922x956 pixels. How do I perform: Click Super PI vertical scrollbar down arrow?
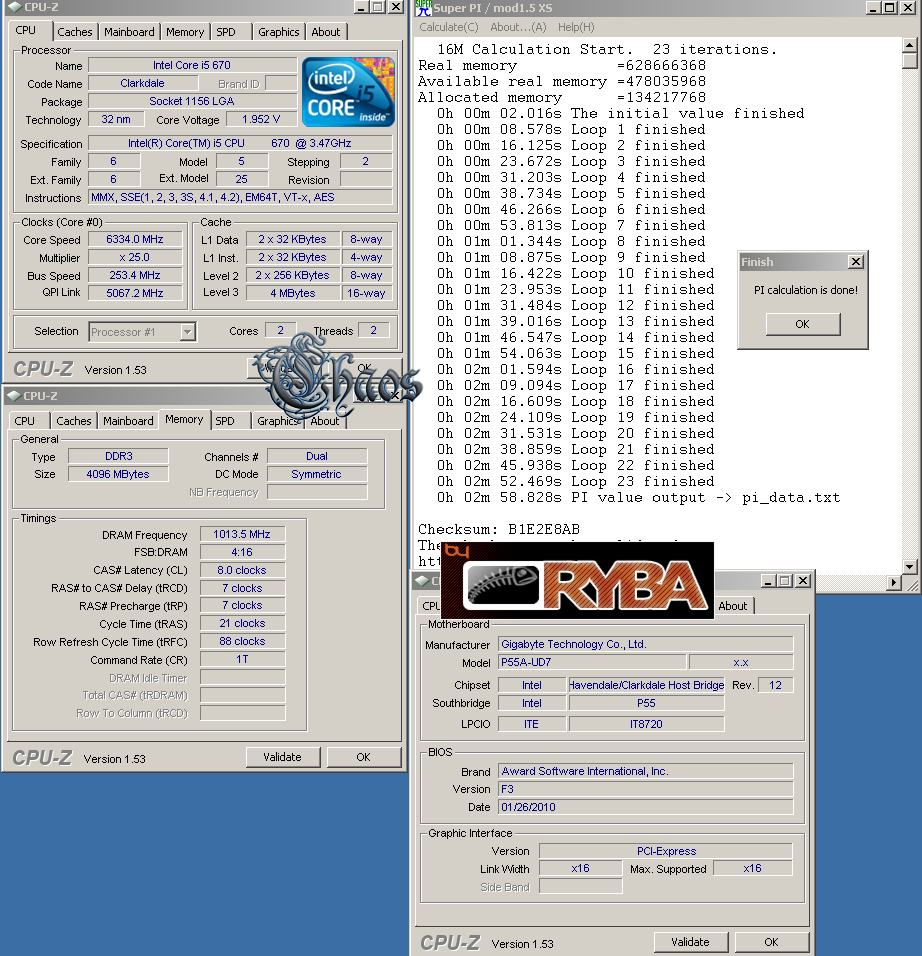click(x=909, y=566)
